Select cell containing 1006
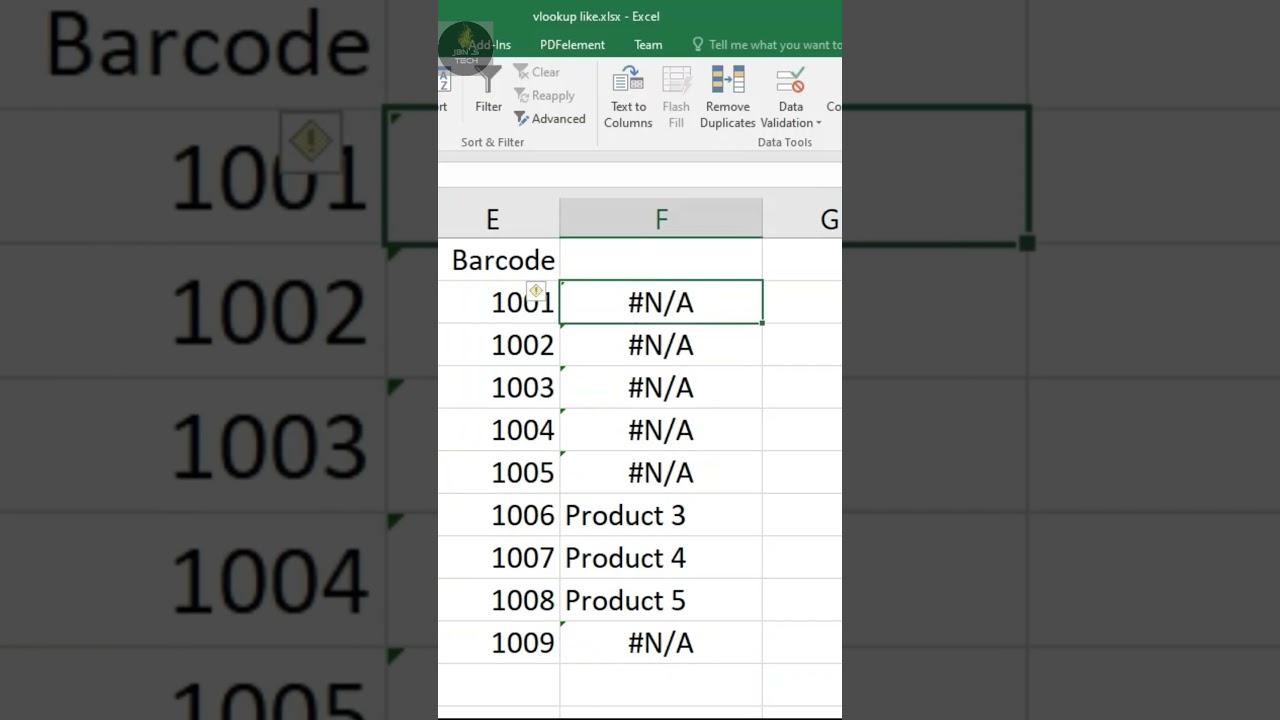The width and height of the screenshot is (1280, 720). 498,515
